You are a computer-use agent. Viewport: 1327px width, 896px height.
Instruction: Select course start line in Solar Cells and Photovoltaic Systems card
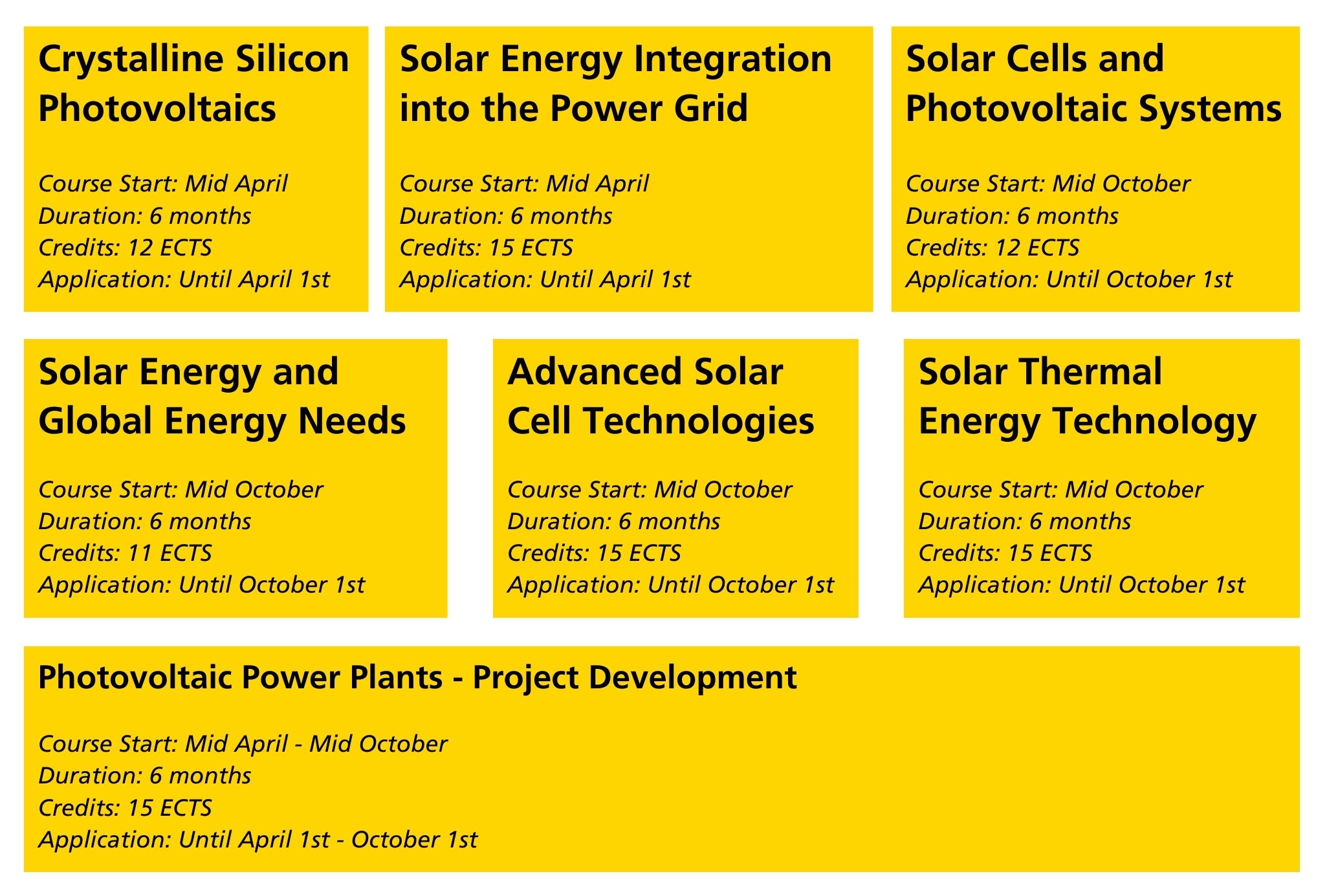click(1047, 184)
